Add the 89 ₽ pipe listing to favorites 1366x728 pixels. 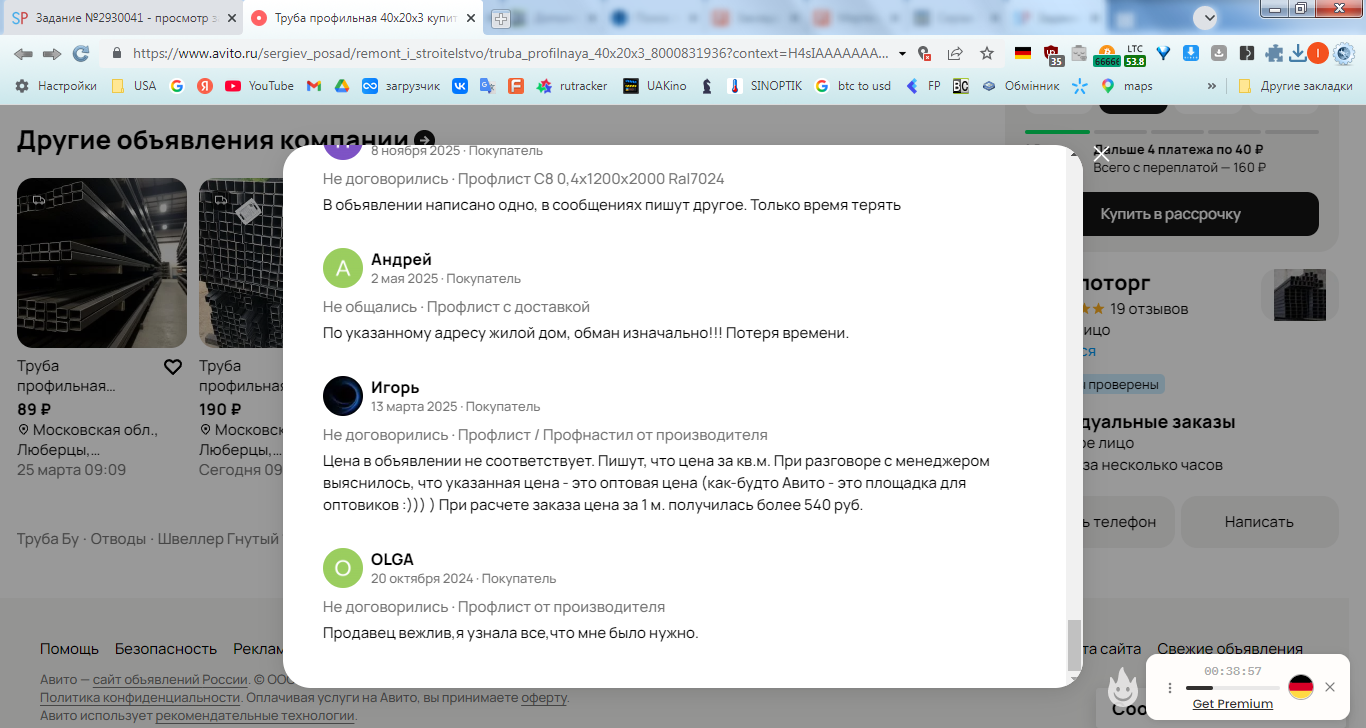(173, 367)
